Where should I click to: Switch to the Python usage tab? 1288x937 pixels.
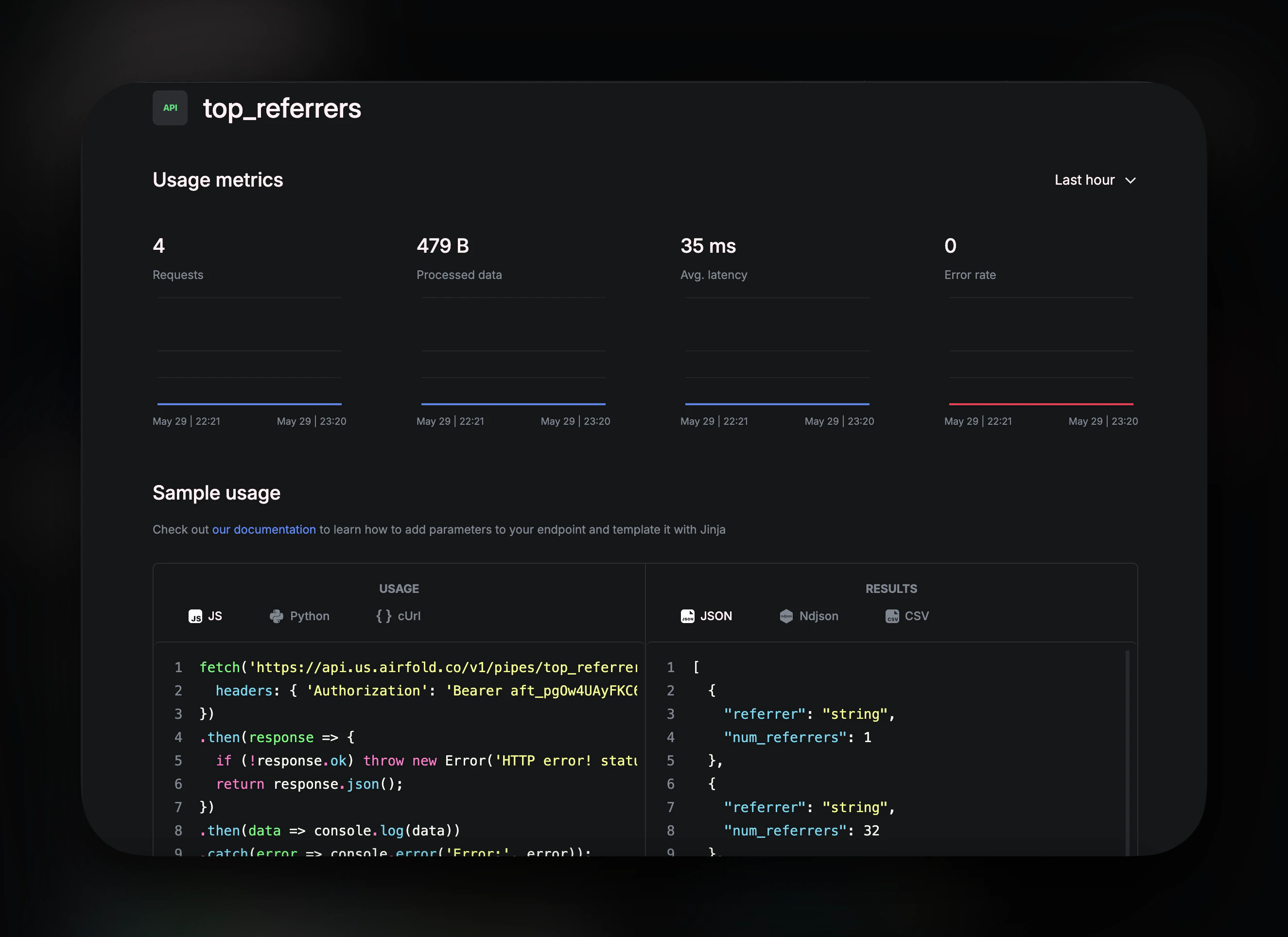(x=309, y=616)
